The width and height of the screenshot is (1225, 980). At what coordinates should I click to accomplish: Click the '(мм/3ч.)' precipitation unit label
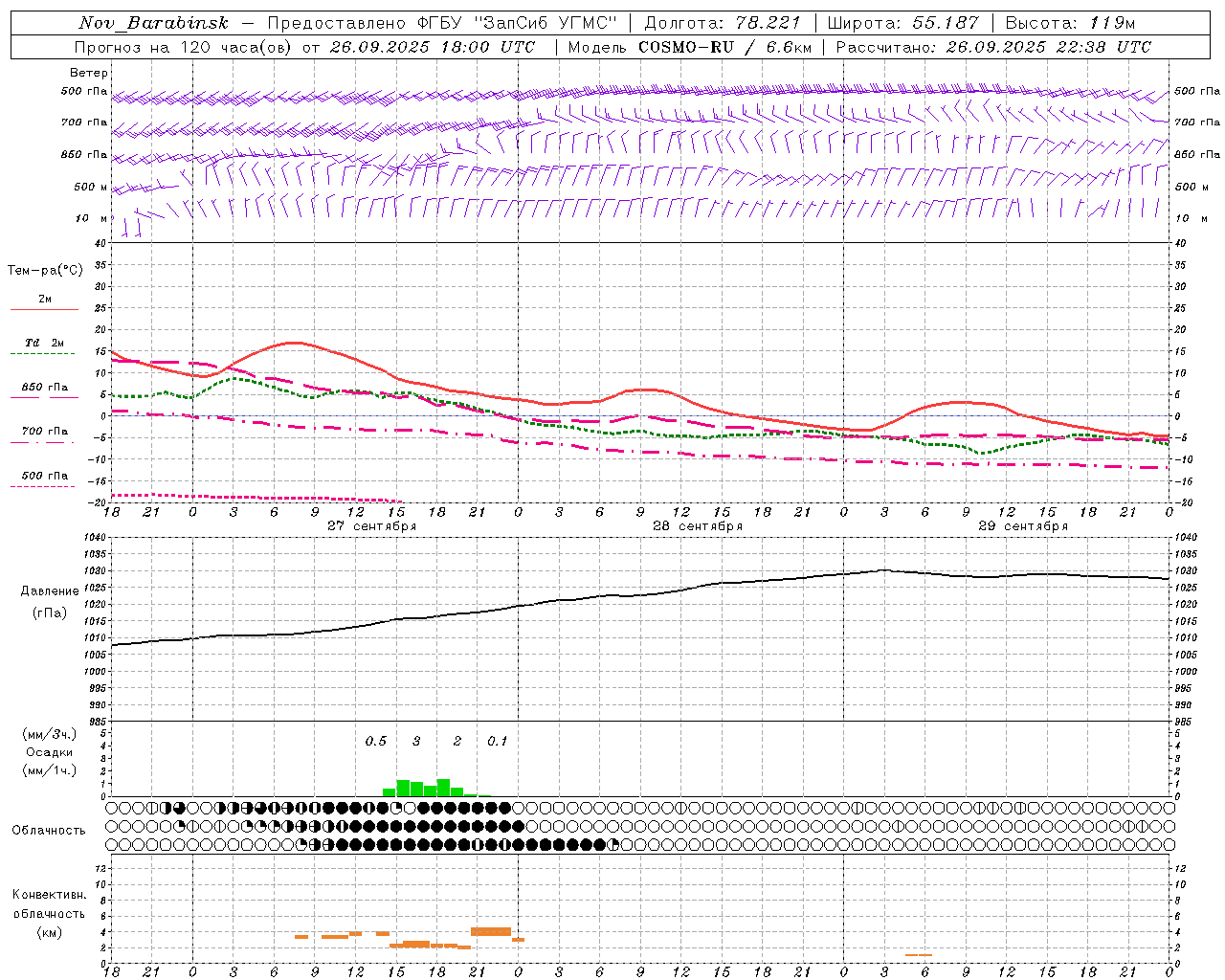coord(49,734)
